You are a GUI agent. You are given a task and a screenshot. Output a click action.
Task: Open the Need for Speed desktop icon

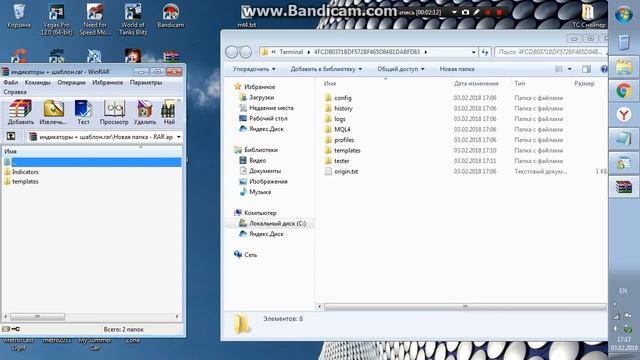point(95,19)
